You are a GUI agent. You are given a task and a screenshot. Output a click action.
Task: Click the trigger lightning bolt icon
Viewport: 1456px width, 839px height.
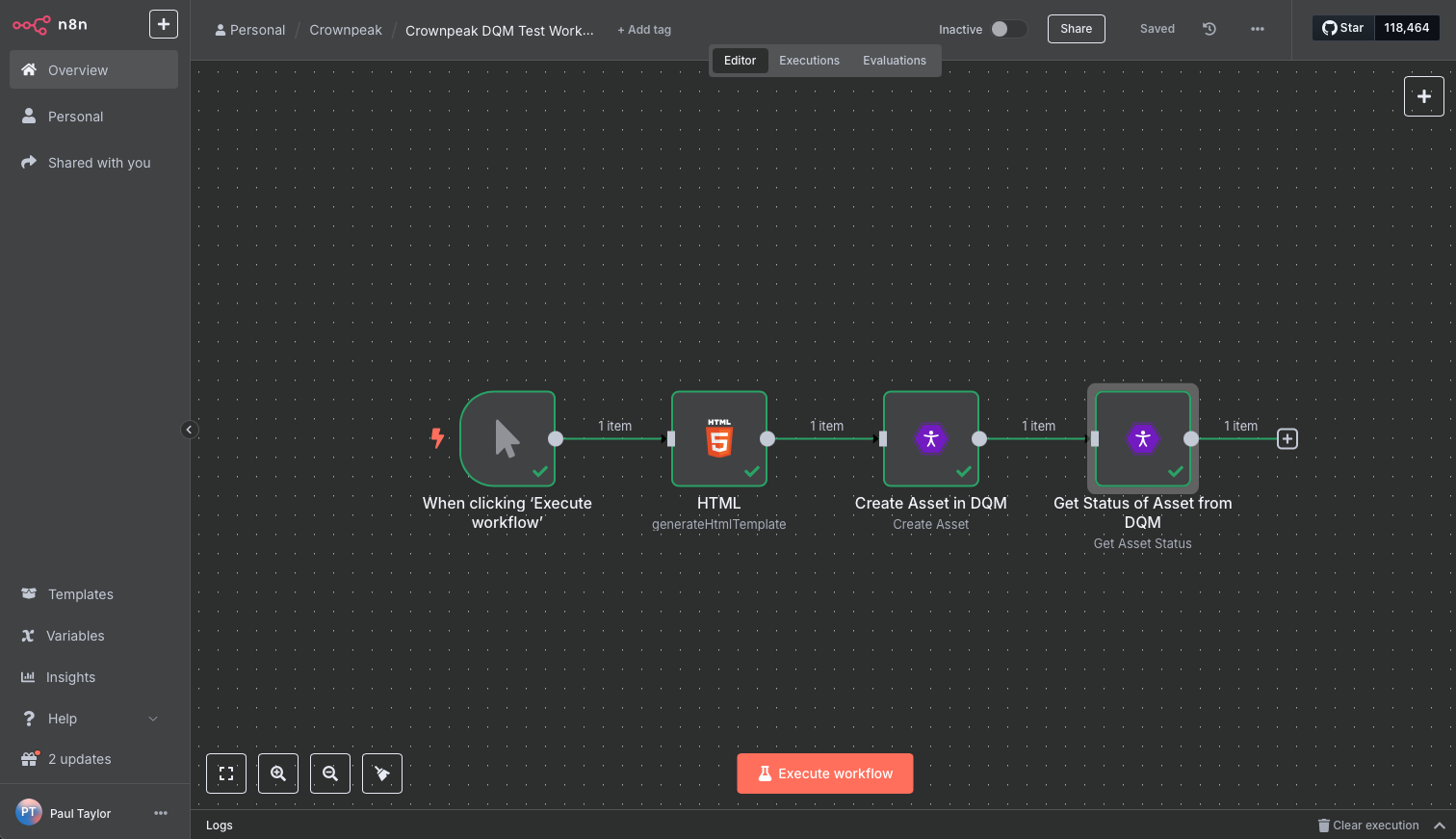click(x=437, y=438)
